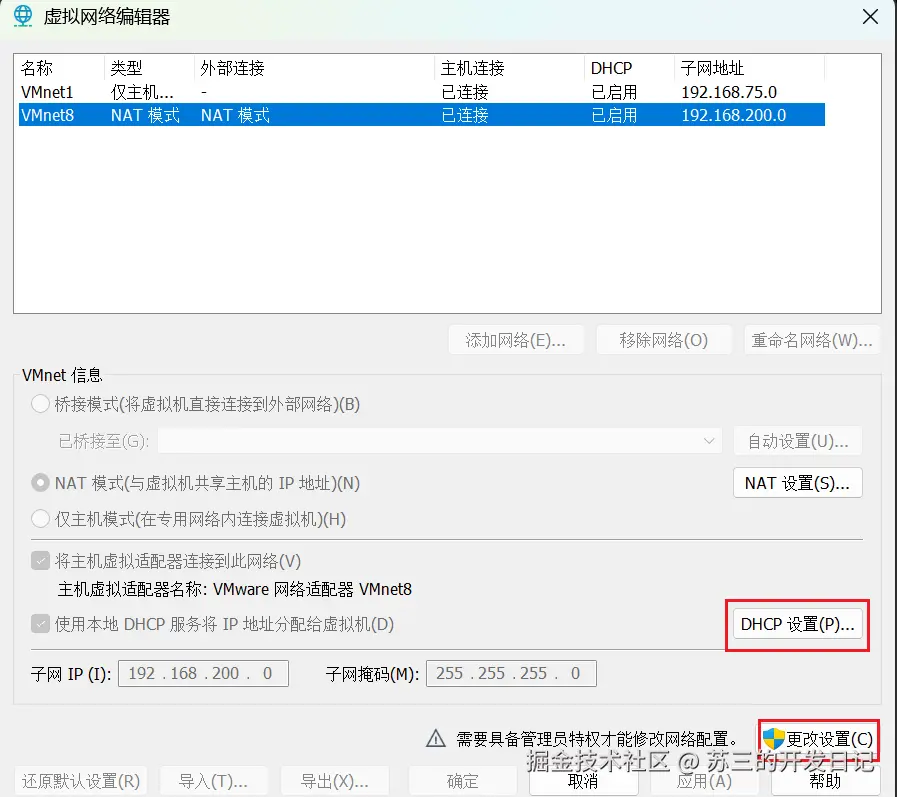Screen dimensions: 897x797
Task: Click the 帮助 button
Action: 825,781
